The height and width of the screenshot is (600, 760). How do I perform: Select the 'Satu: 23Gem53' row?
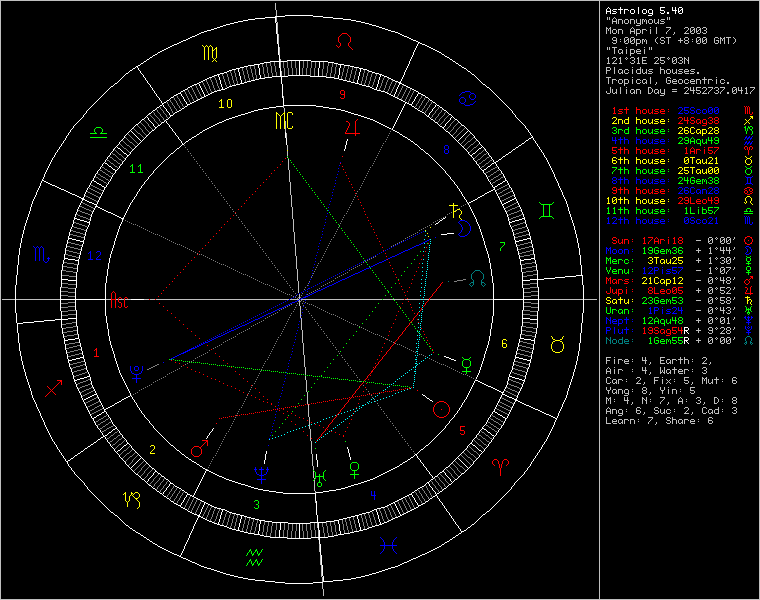coord(680,301)
